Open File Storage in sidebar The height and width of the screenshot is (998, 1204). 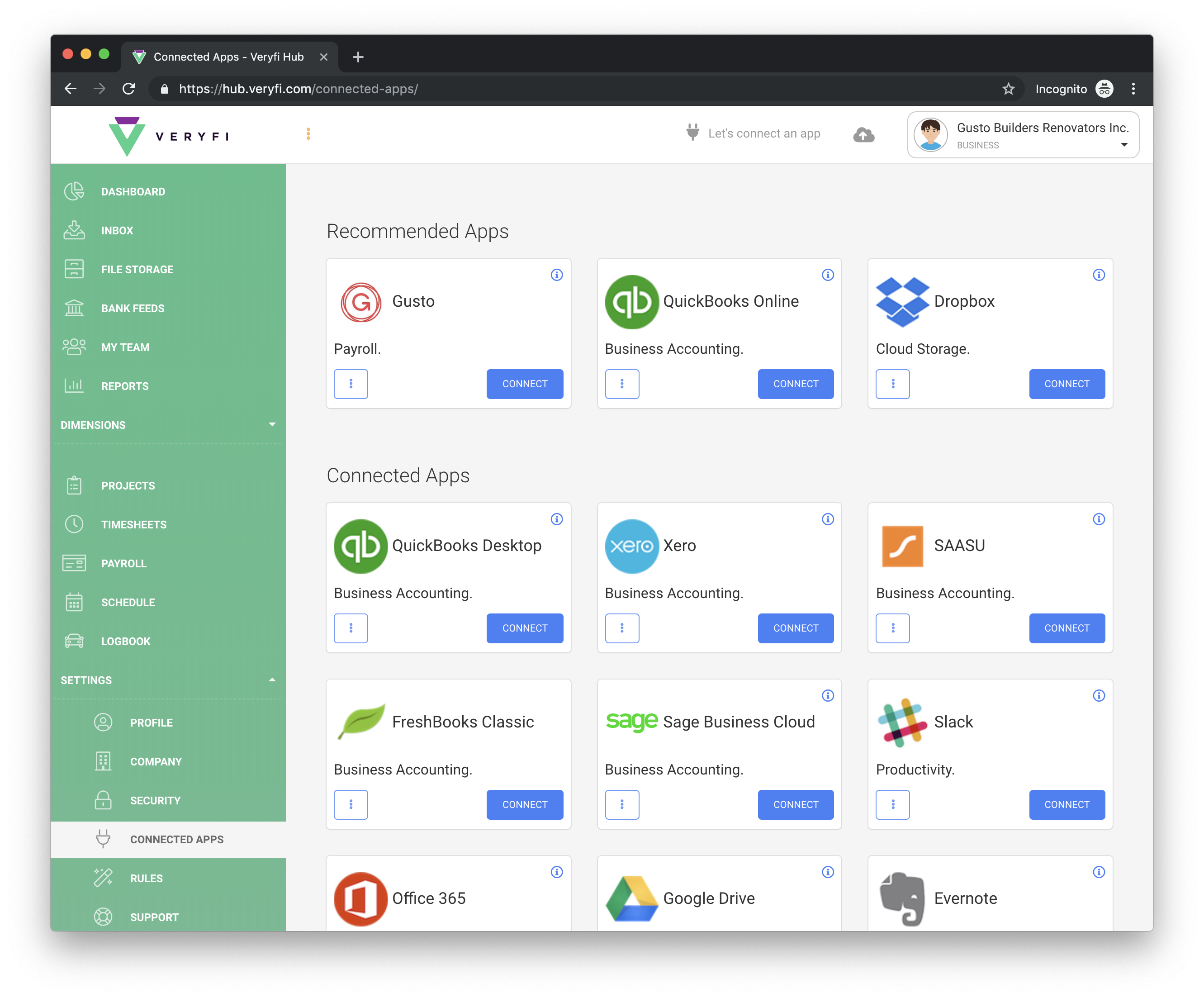pos(167,270)
